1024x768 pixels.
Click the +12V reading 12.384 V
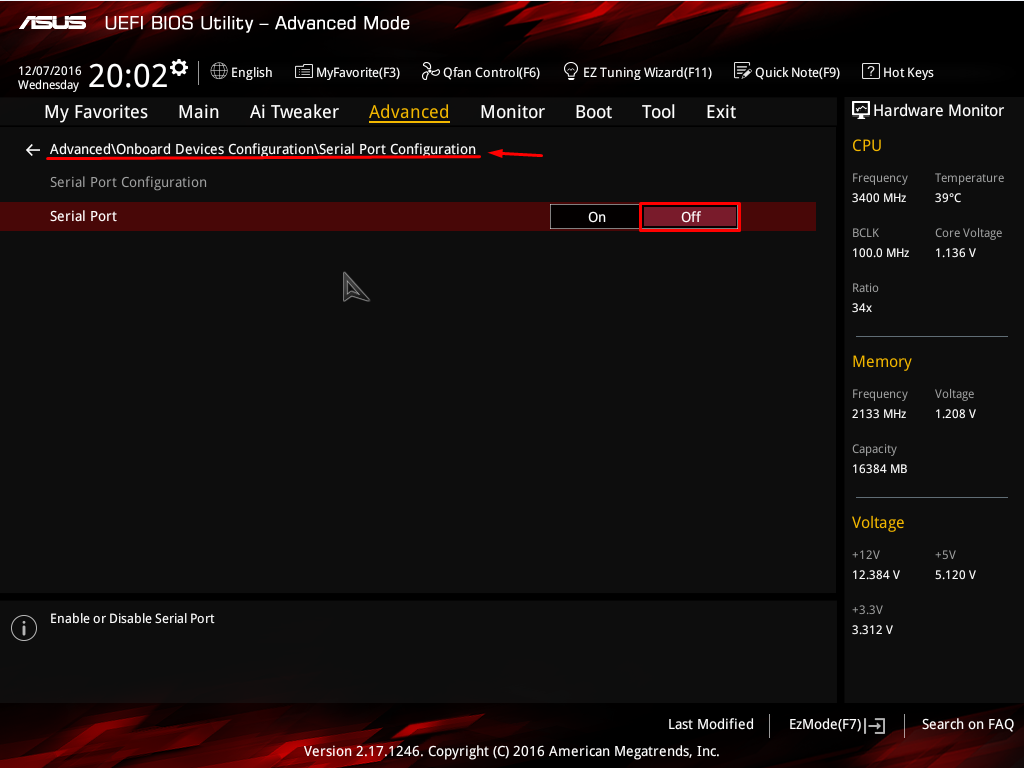tap(876, 575)
